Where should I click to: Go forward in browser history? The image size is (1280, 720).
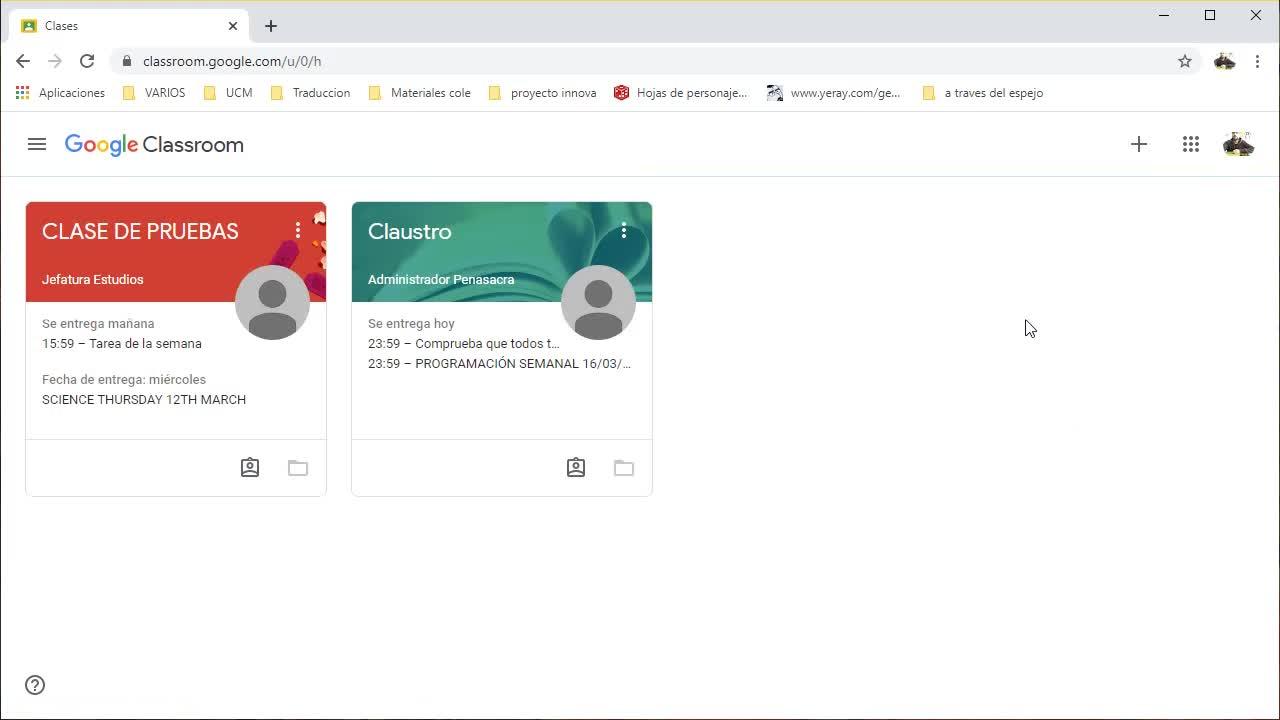pyautogui.click(x=55, y=61)
